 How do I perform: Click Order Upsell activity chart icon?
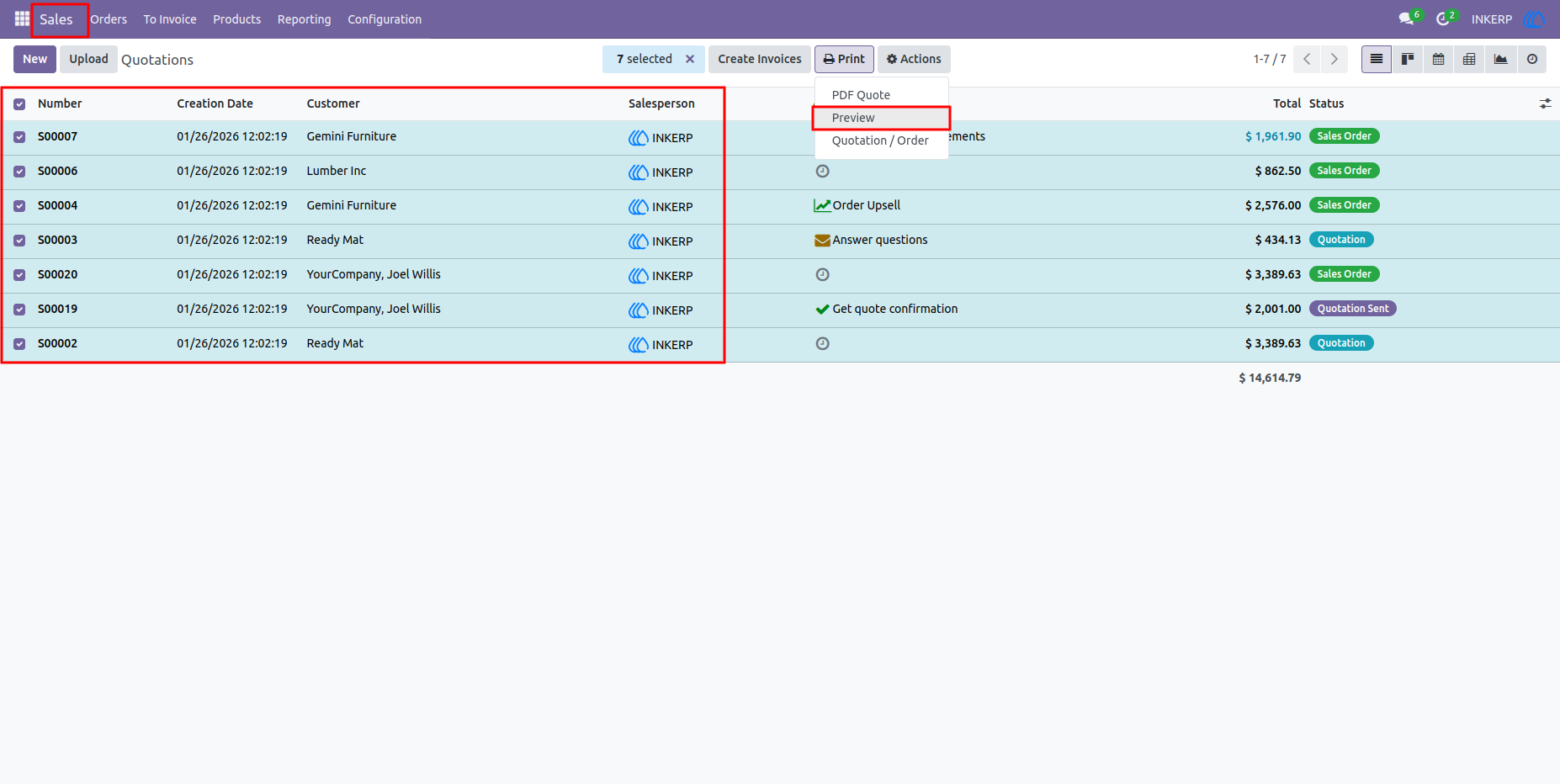click(x=822, y=205)
